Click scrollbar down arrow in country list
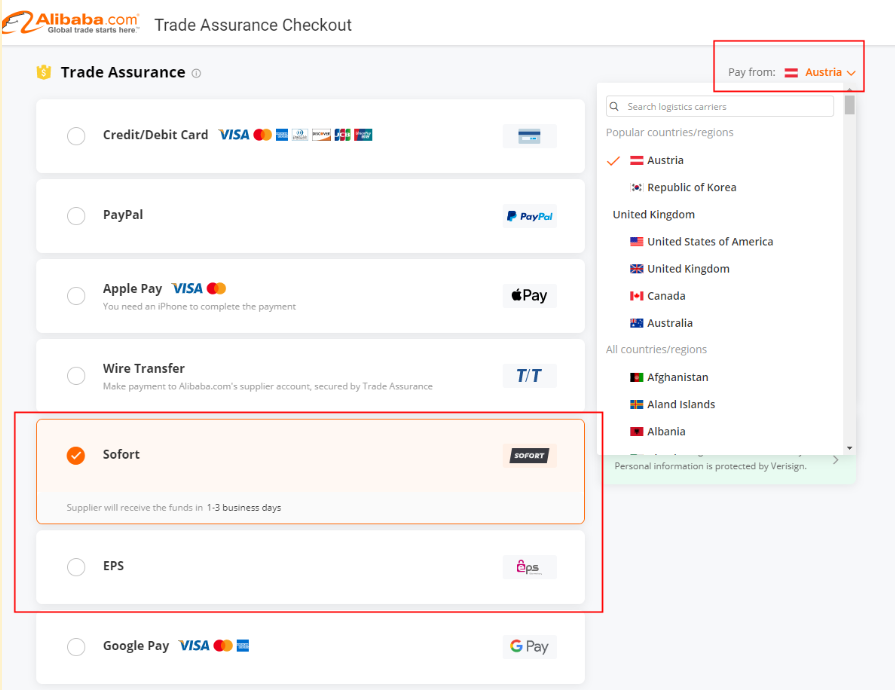Image resolution: width=895 pixels, height=690 pixels. 849,449
